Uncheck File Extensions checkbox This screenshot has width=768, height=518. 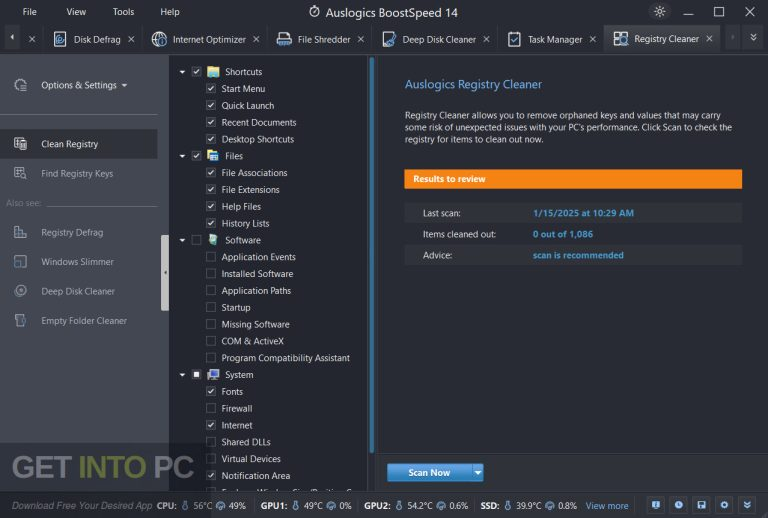(211, 189)
